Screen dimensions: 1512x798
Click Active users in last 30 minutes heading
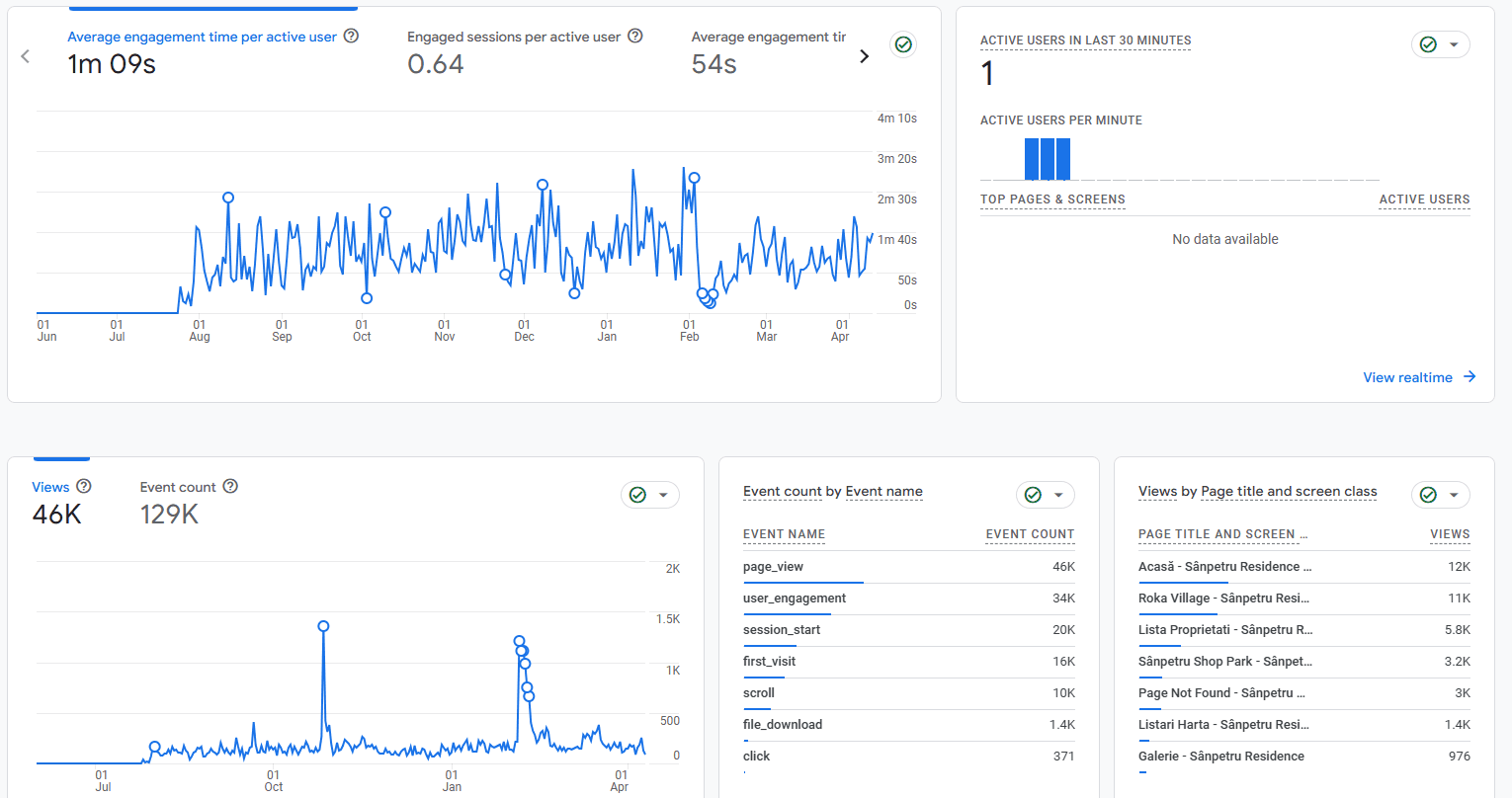point(1085,40)
